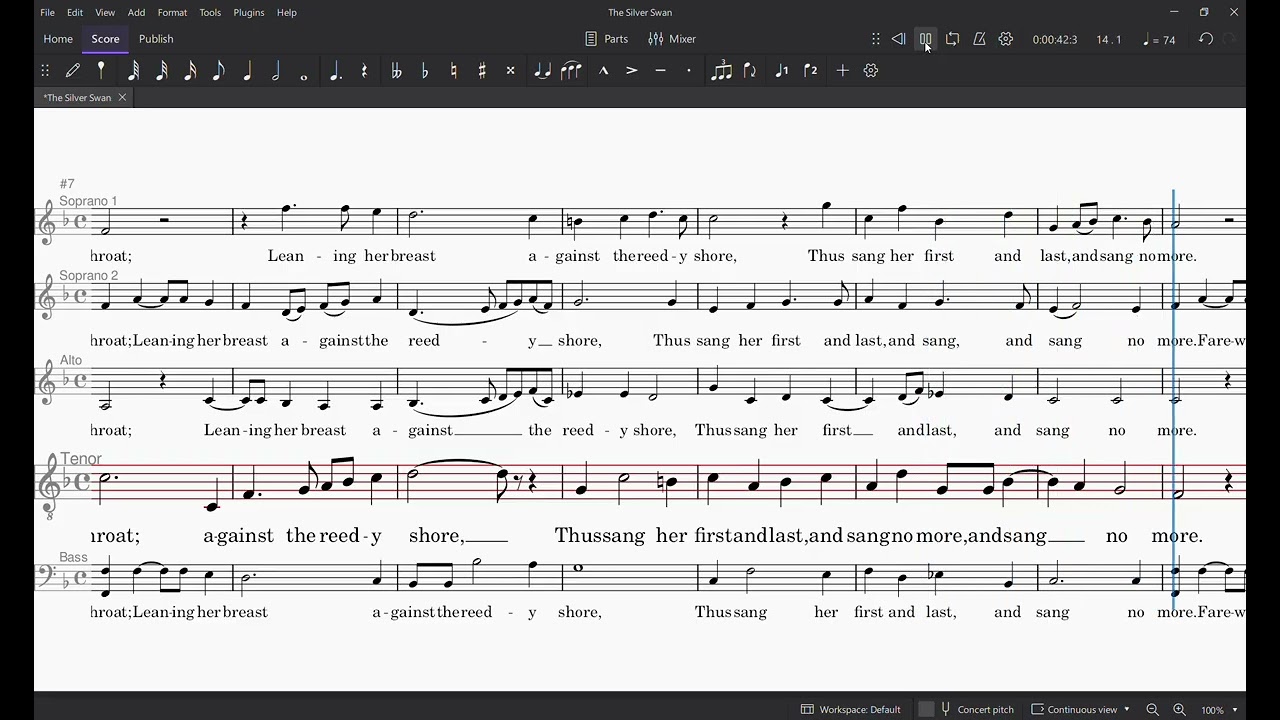
Task: Choose the half note duration
Action: (x=276, y=71)
